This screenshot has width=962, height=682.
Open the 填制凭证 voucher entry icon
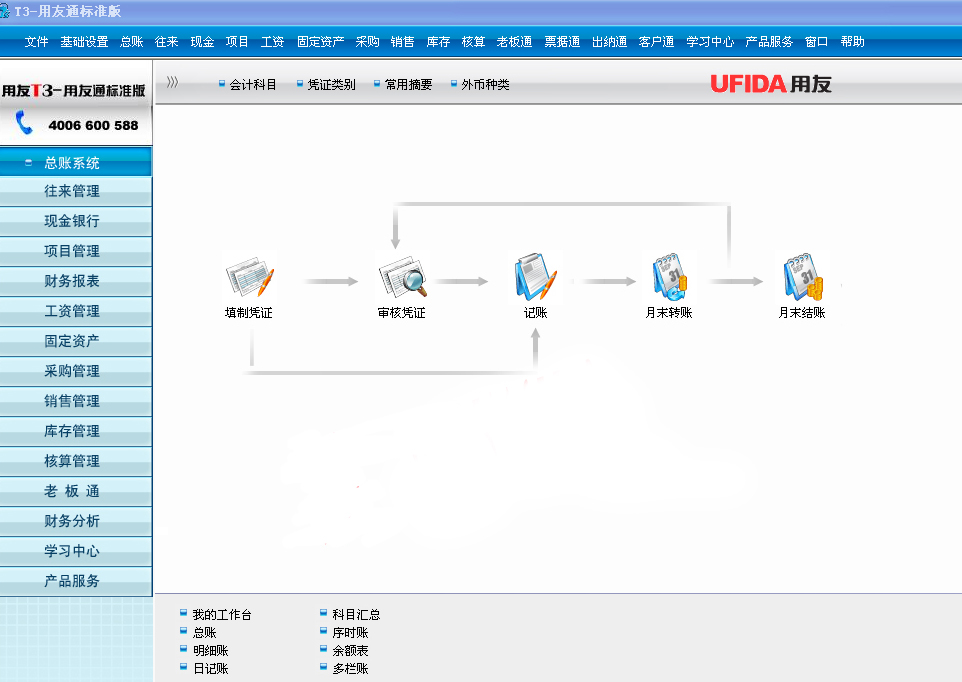(x=249, y=278)
